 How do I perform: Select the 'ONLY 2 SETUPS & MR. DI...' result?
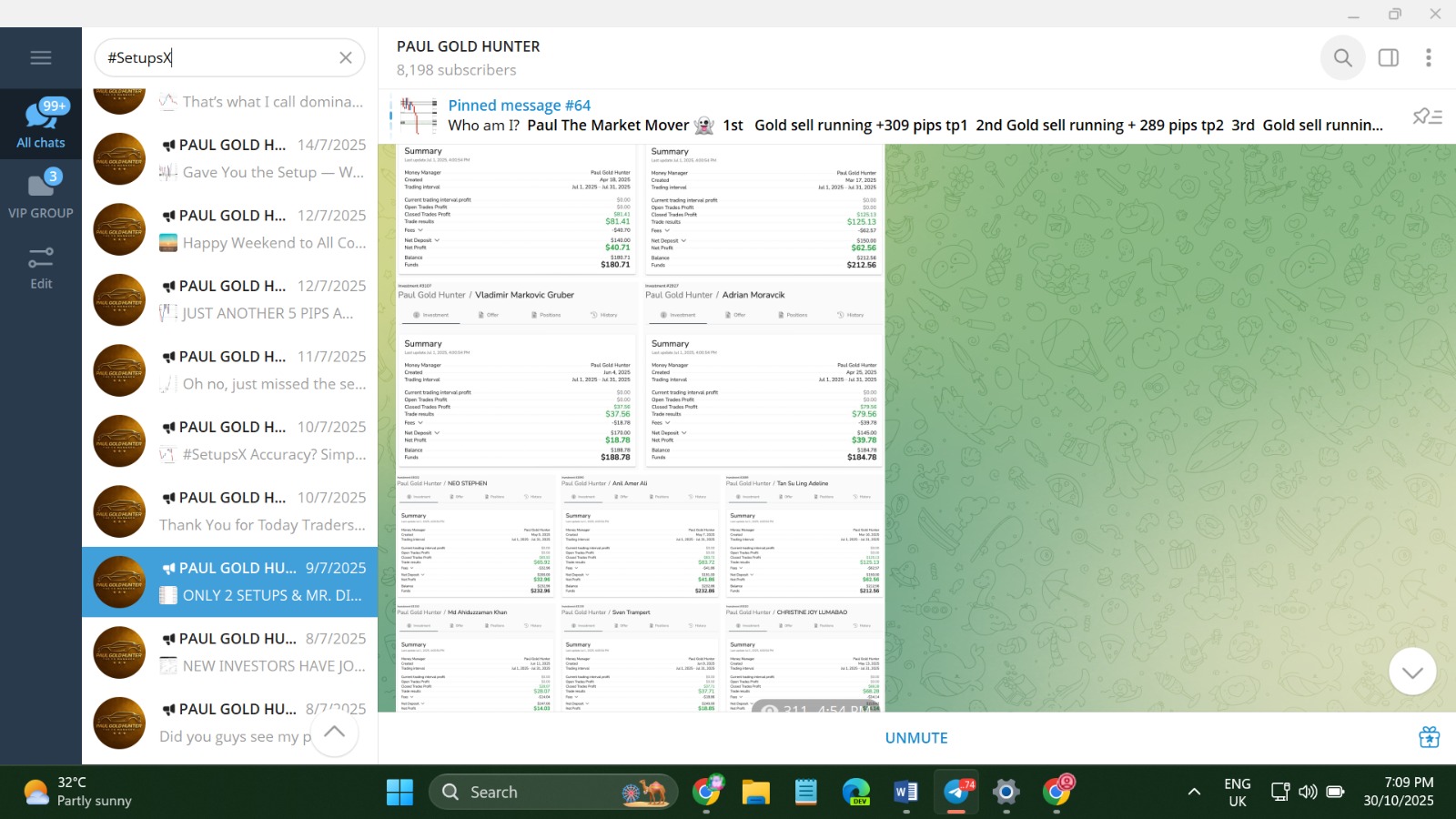coord(229,581)
